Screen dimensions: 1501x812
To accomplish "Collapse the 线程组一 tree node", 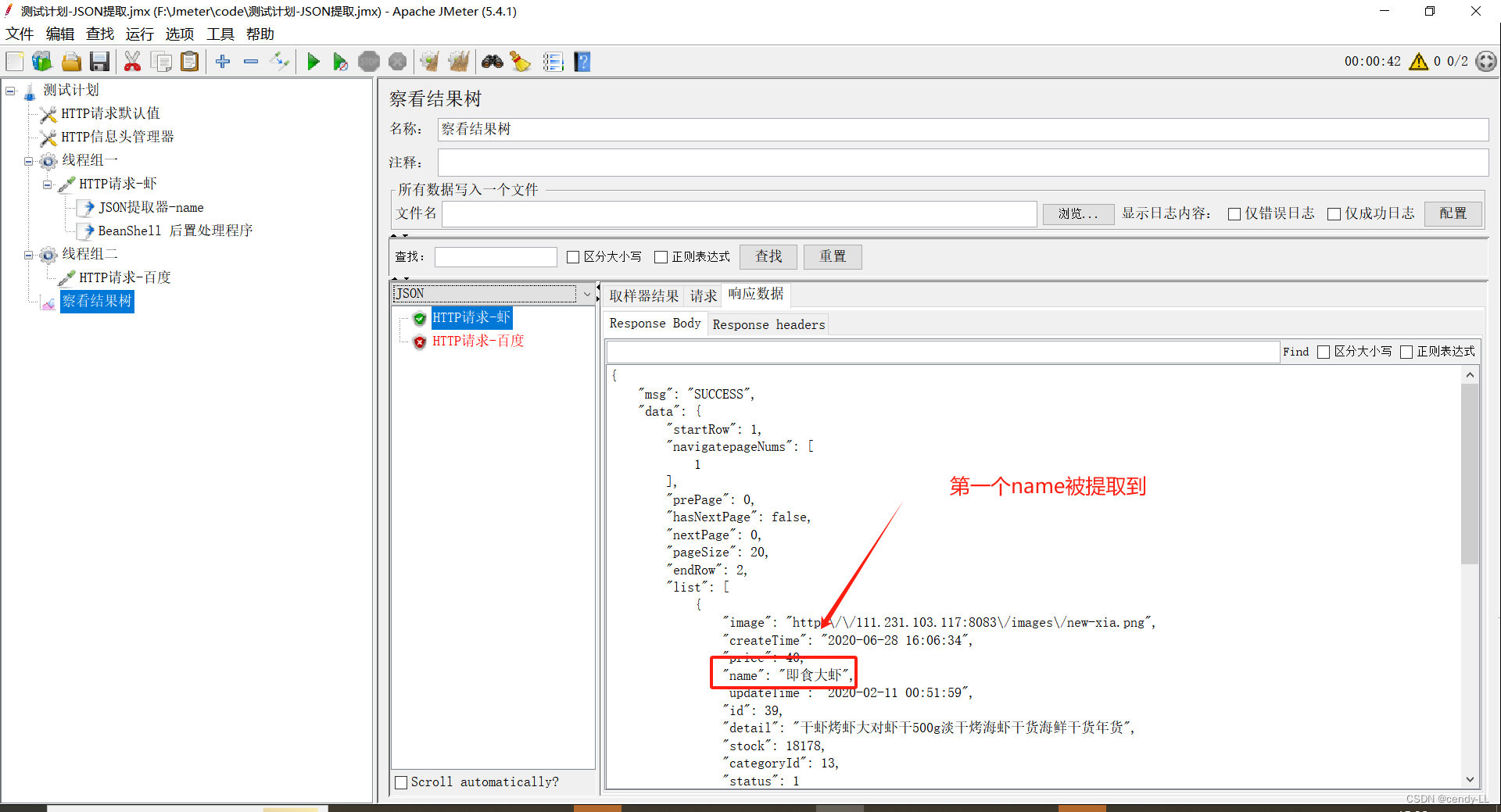I will tap(28, 160).
